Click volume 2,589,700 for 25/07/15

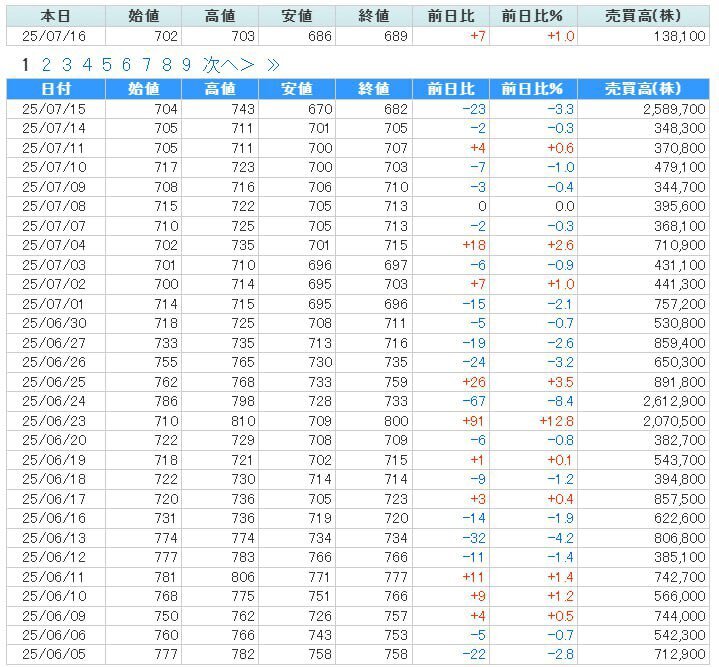(674, 109)
